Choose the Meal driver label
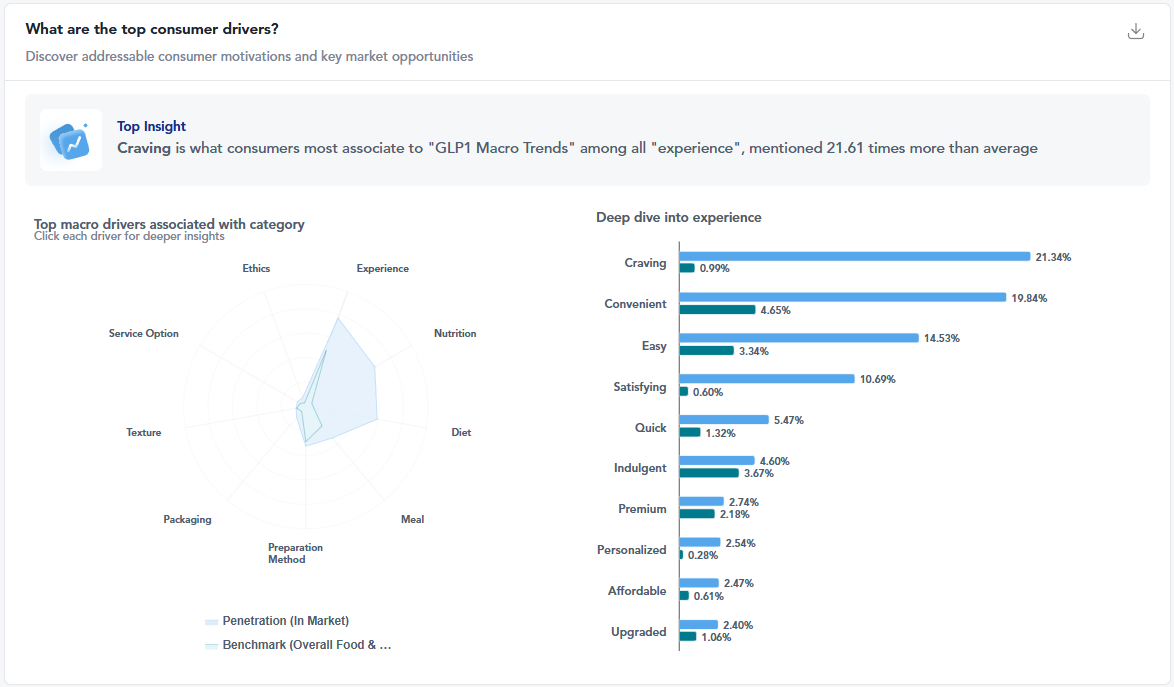 (412, 520)
